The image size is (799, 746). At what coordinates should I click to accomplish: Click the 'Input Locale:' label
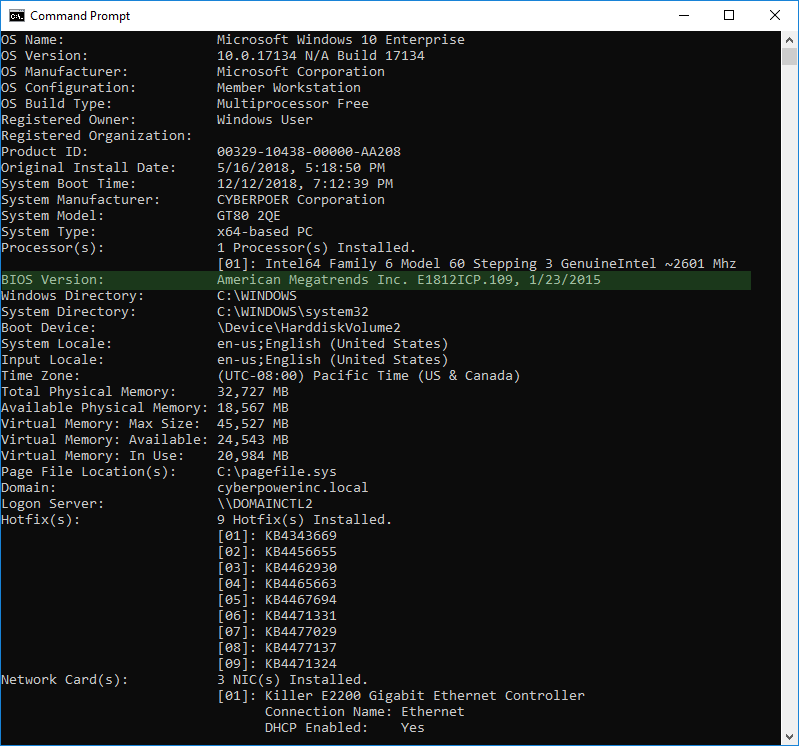click(x=52, y=360)
